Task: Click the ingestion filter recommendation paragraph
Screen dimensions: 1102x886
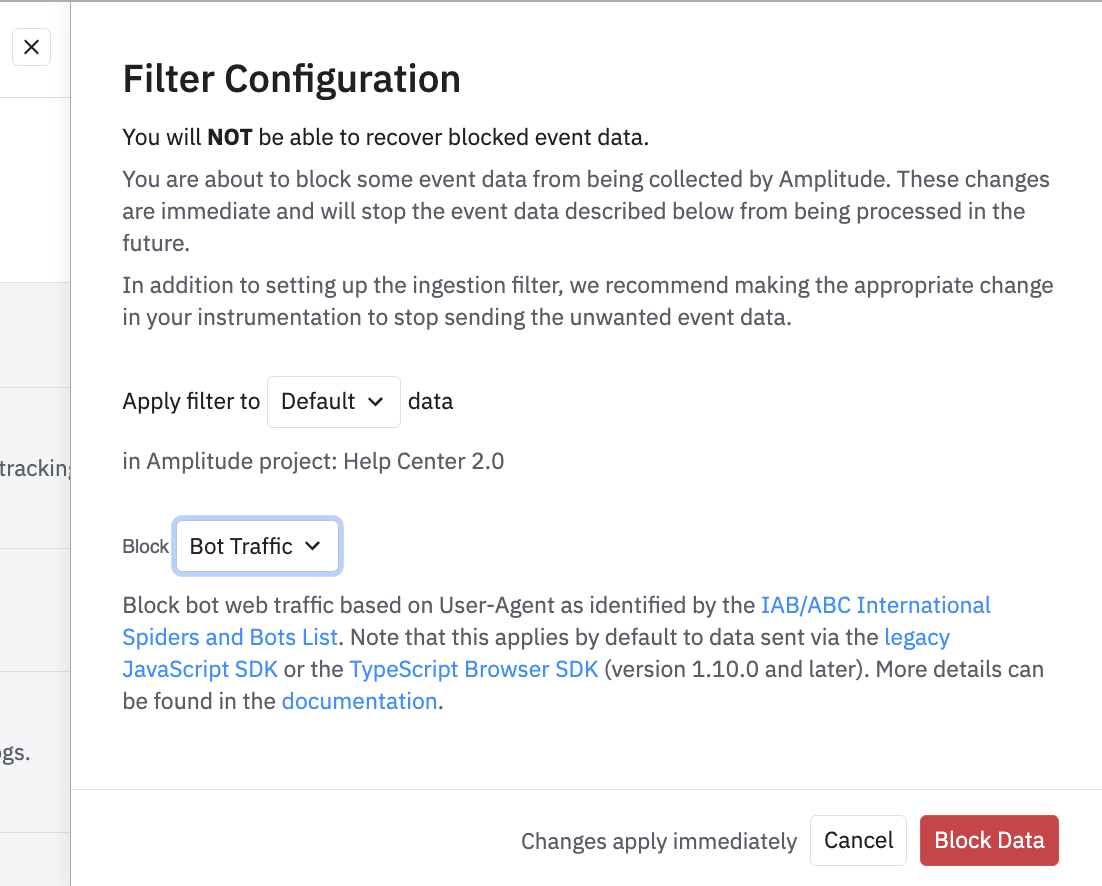Action: (587, 302)
